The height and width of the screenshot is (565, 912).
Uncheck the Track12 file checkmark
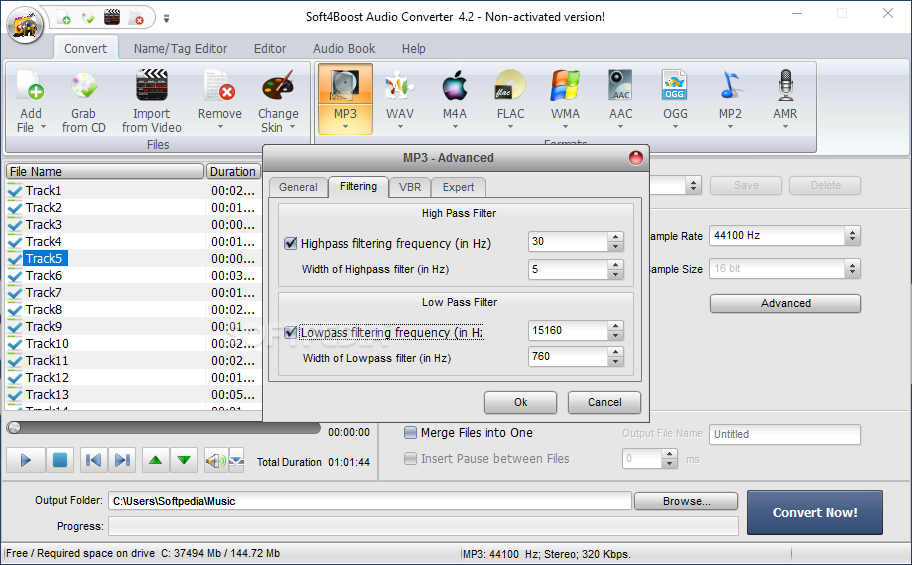tap(15, 378)
